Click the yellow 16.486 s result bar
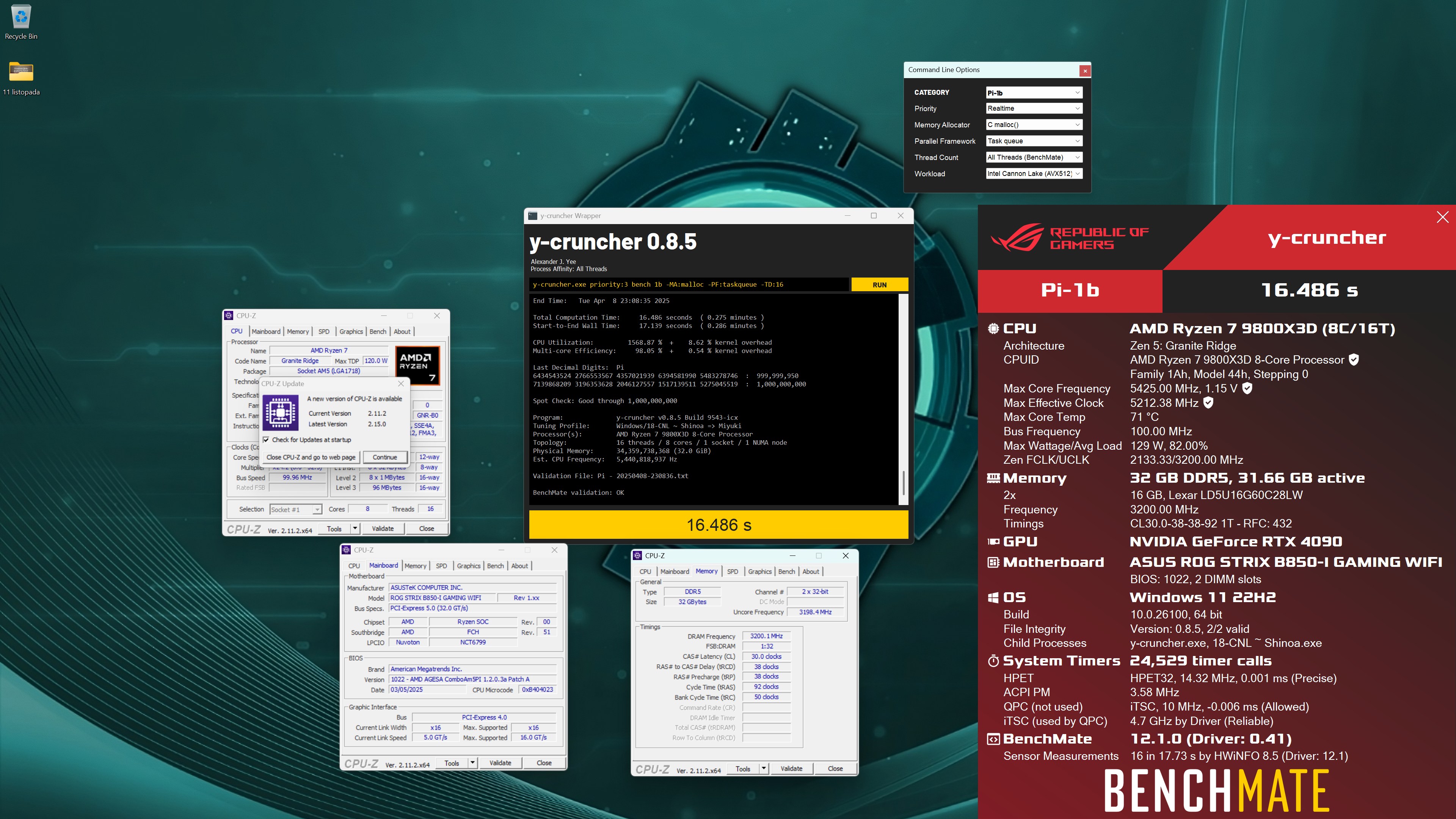1456x819 pixels. point(719,525)
